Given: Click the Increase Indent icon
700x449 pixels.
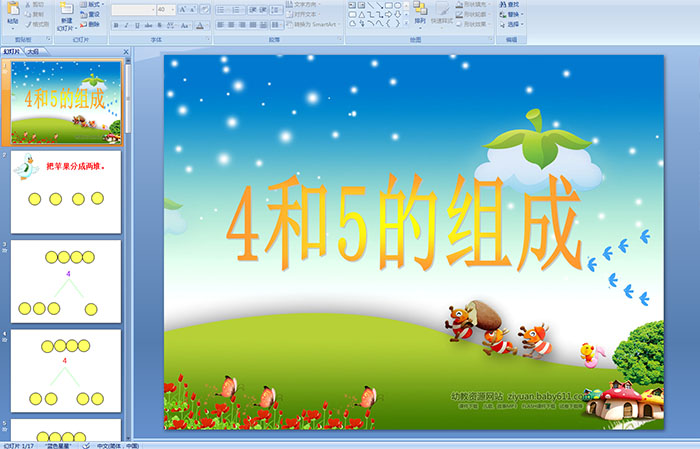Looking at the screenshot, I should tap(263, 9).
